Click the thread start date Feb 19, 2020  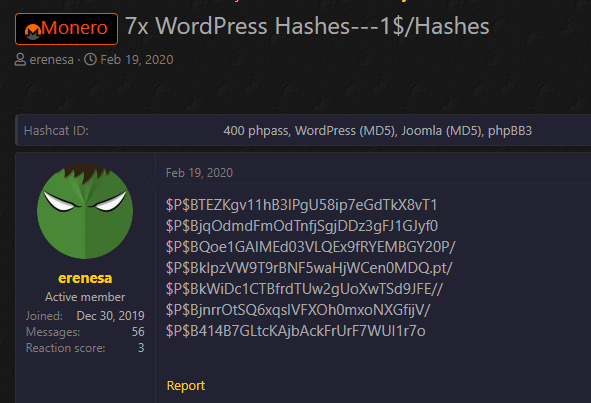point(137,60)
